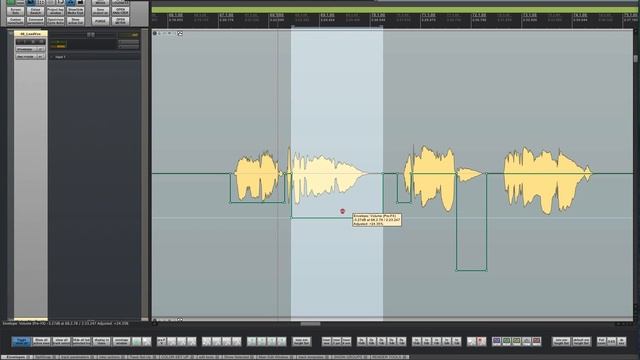
Task: Click the red-framed icon in bottom toolbar
Action: tap(536, 341)
